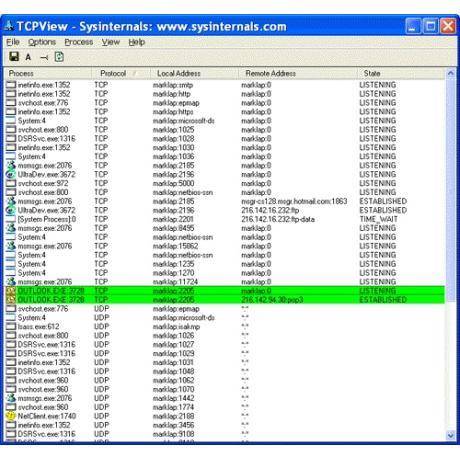Image resolution: width=460 pixels, height=460 pixels.
Task: Open the File menu
Action: pos(13,42)
